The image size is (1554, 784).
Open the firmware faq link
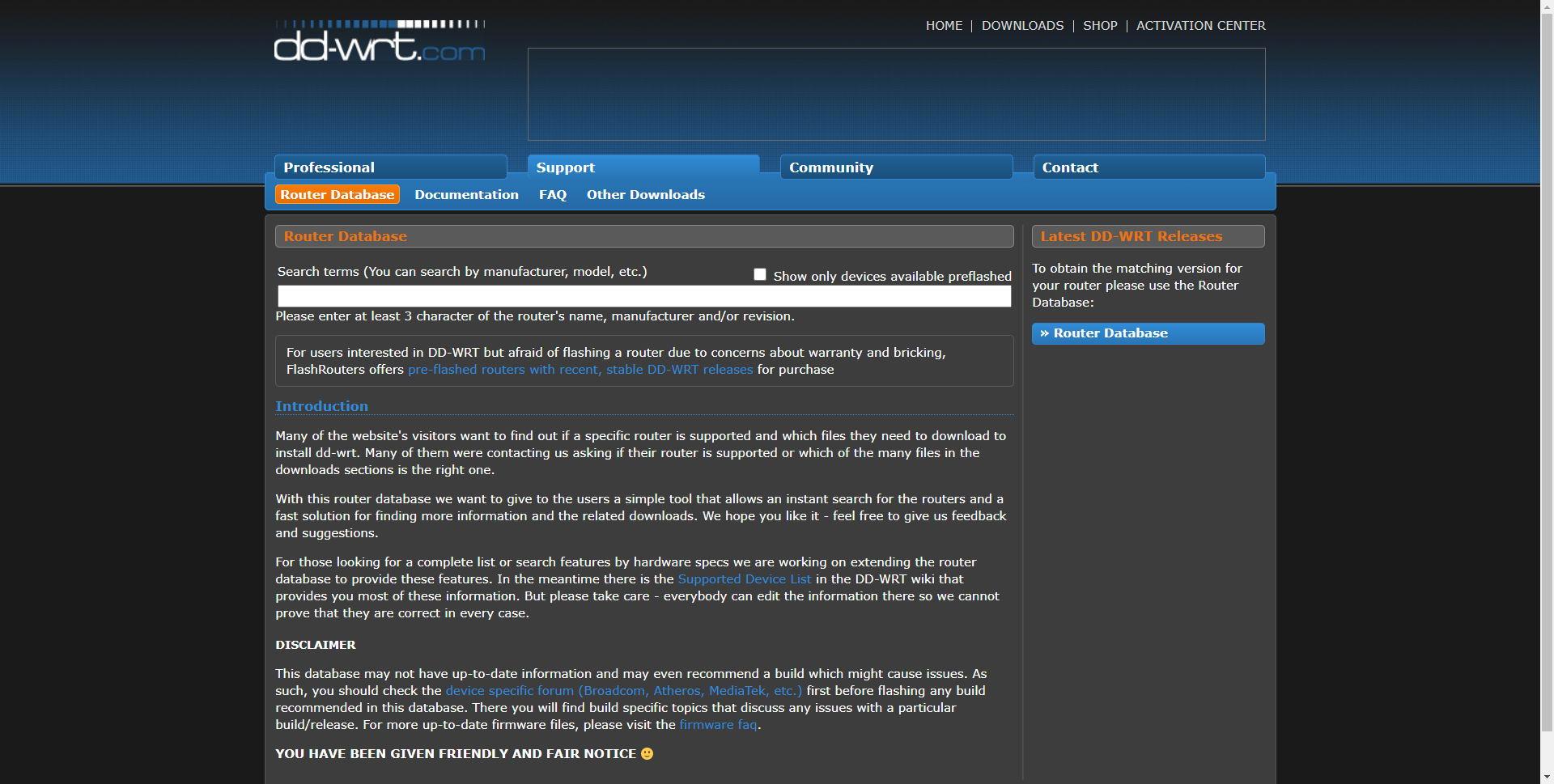[719, 725]
